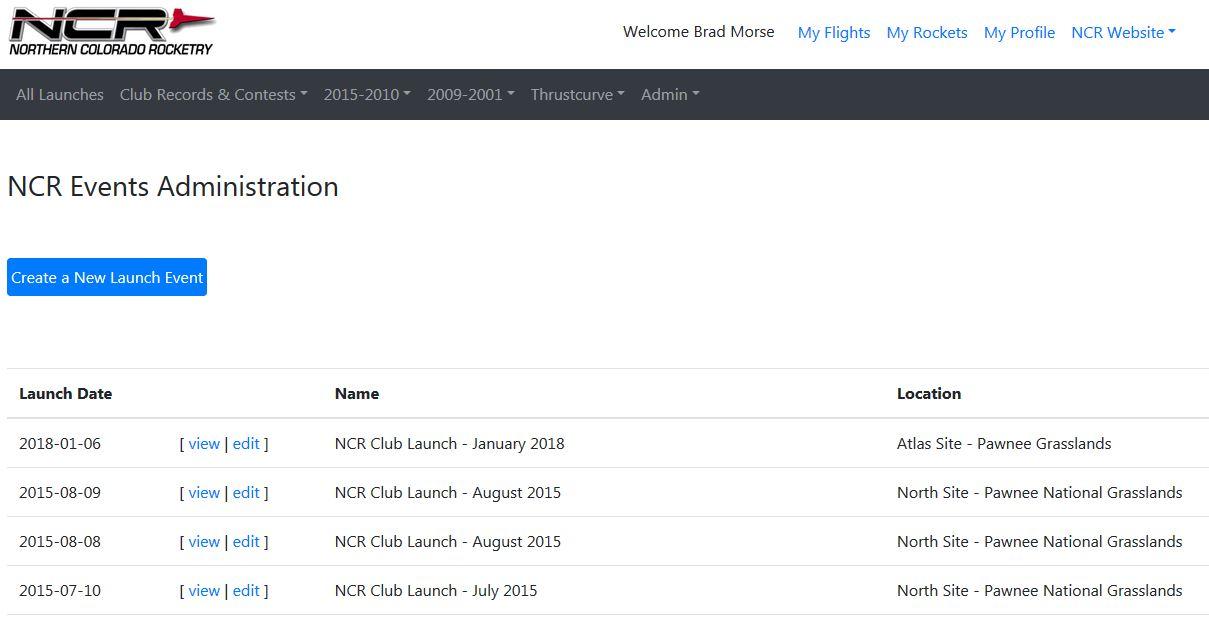
Task: Click Create a New Launch Event button
Action: (x=107, y=277)
